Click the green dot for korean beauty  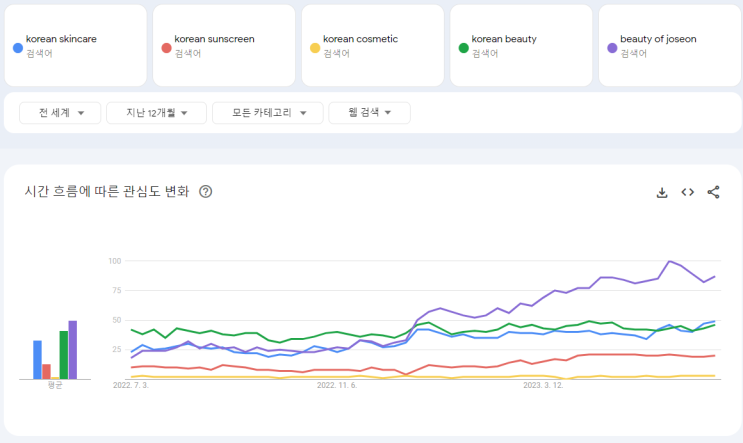click(463, 47)
